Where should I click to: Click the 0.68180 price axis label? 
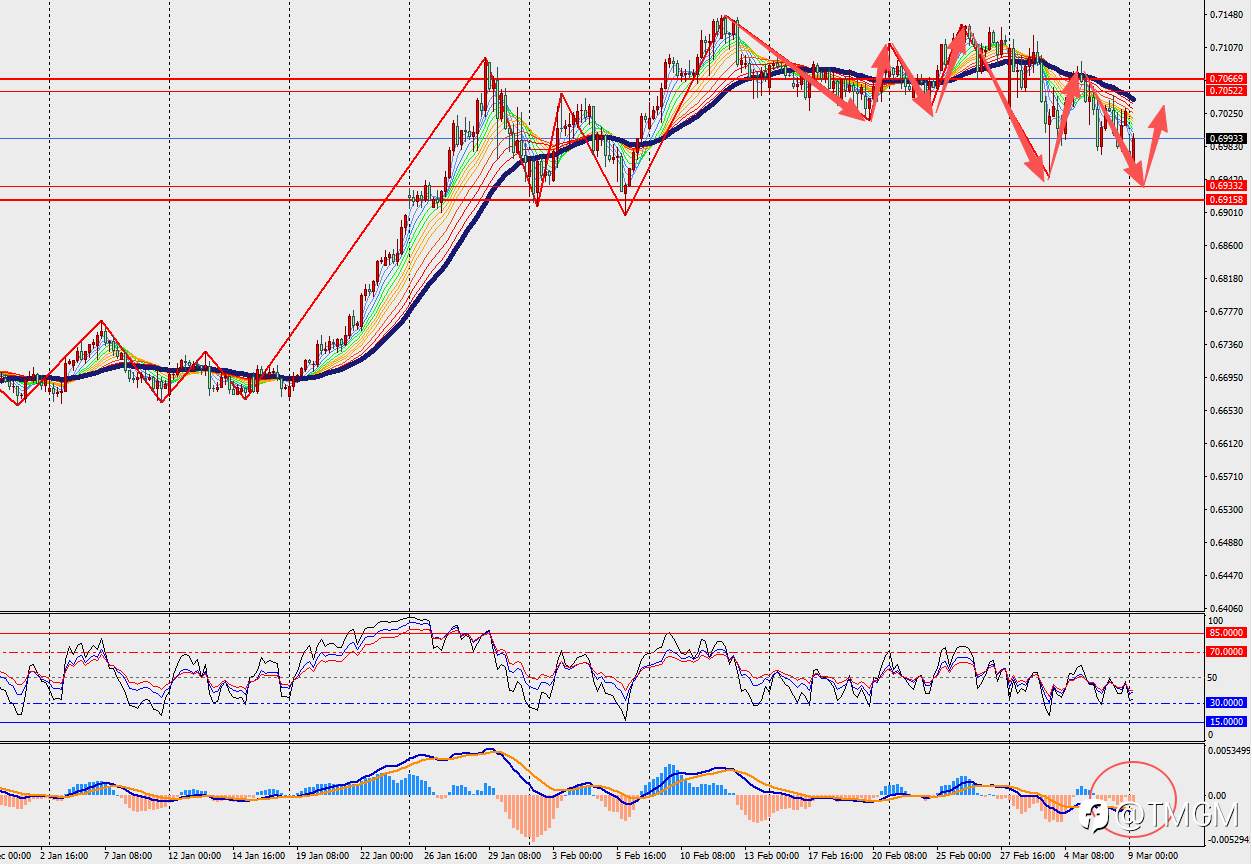tap(1225, 279)
